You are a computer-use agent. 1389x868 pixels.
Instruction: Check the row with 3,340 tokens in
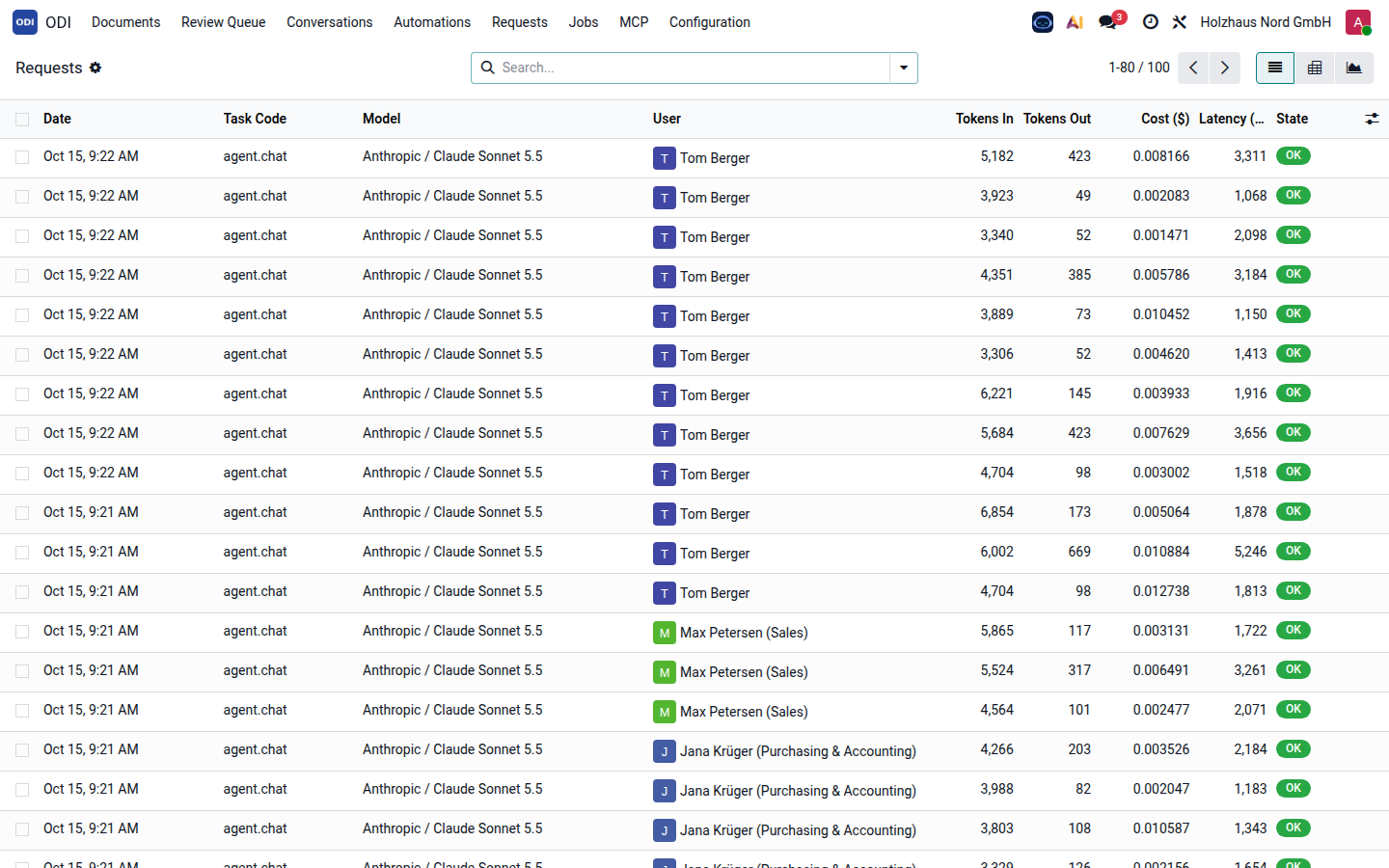click(x=22, y=236)
